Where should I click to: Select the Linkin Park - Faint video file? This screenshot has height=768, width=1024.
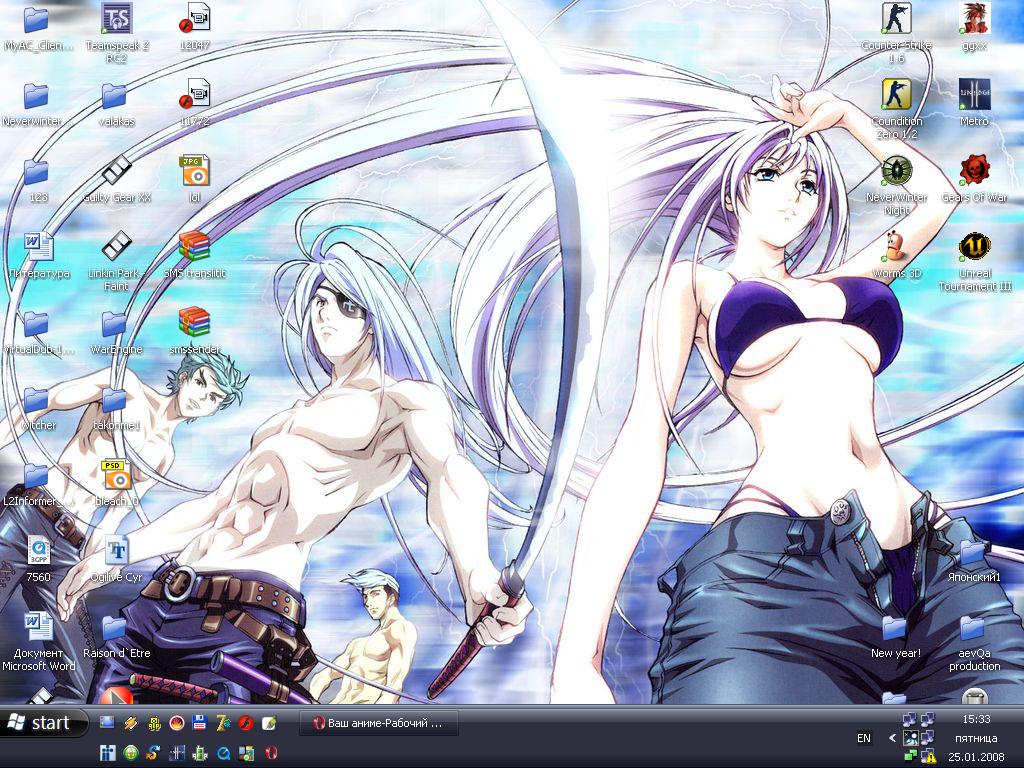116,261
